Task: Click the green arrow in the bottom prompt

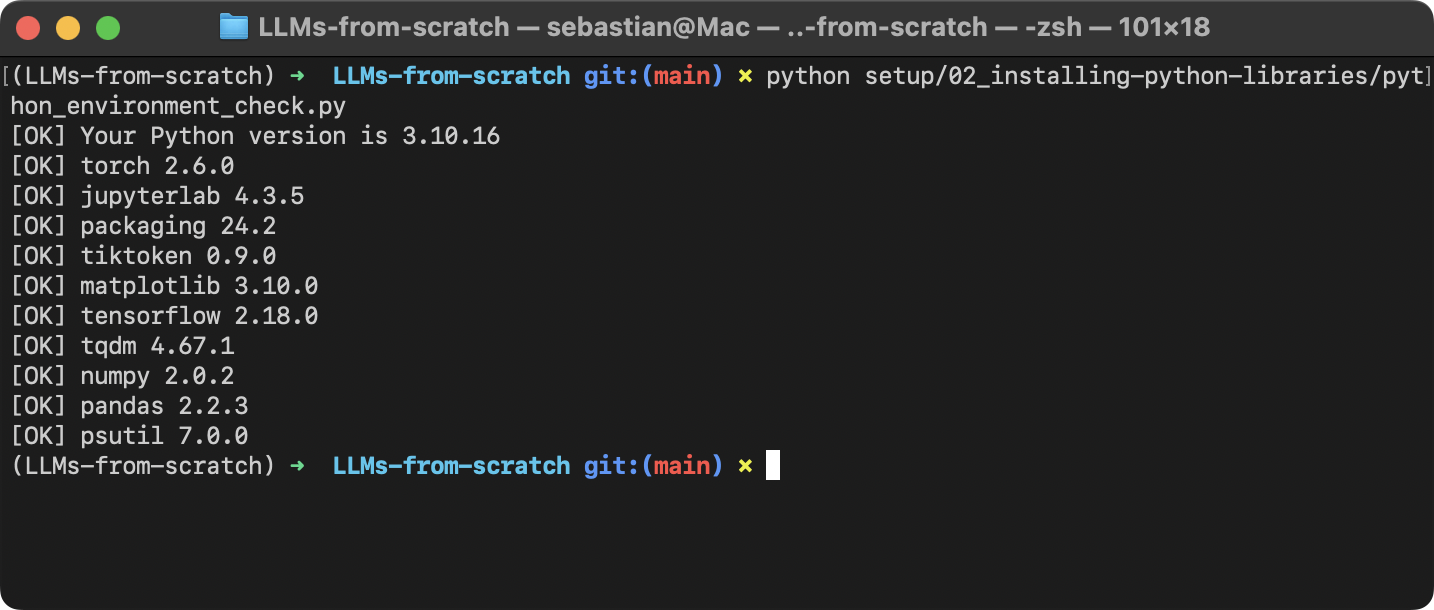Action: click(x=297, y=466)
